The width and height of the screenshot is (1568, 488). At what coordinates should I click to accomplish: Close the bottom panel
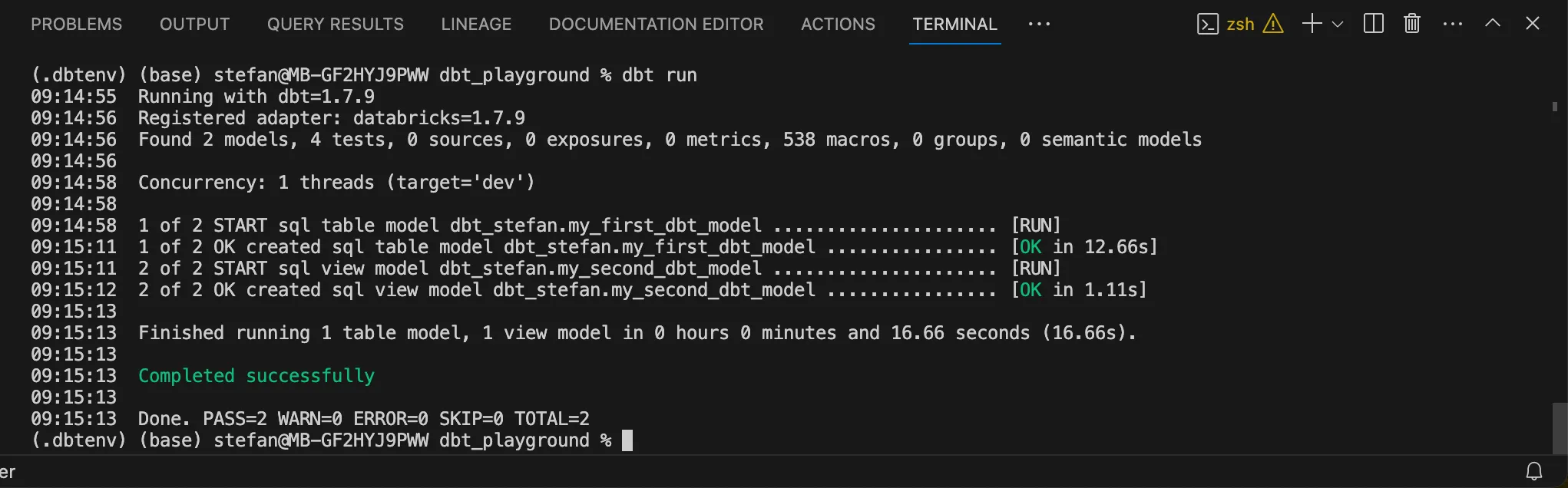tap(1533, 25)
